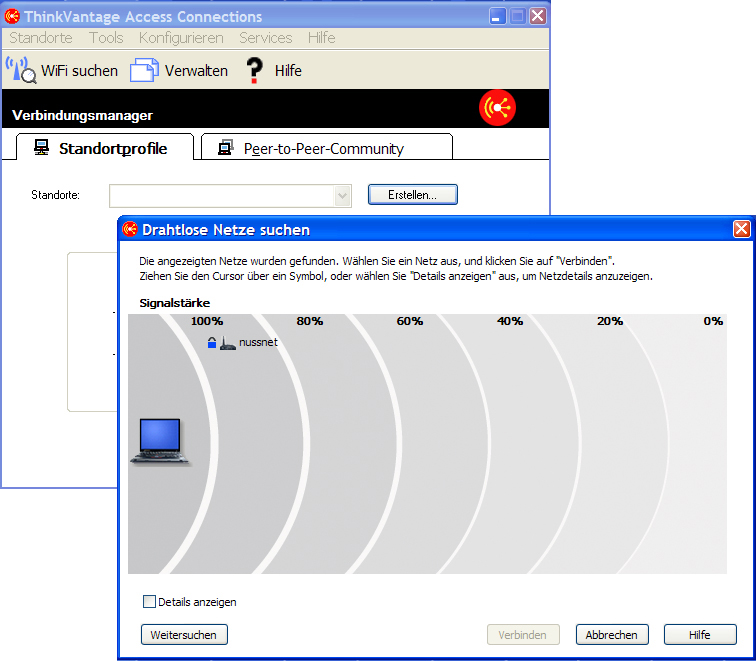Open the Standorte menu
The image size is (756, 661).
(x=41, y=38)
